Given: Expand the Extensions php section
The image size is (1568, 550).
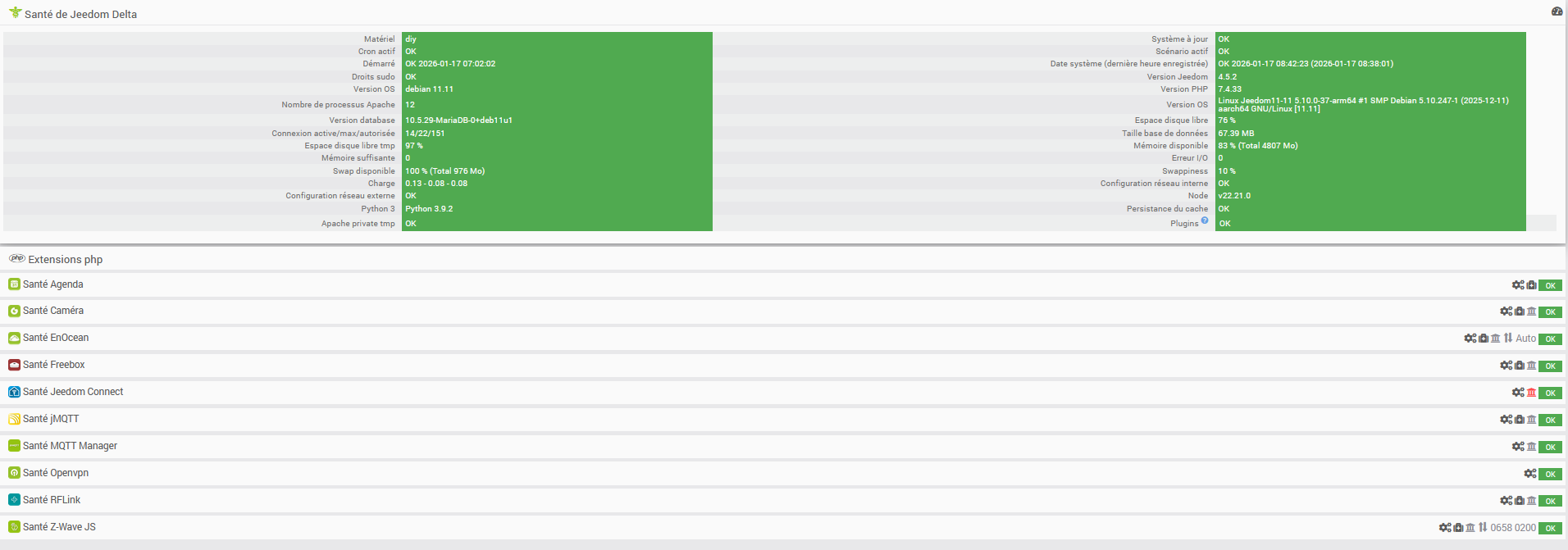Looking at the screenshot, I should click(x=66, y=260).
